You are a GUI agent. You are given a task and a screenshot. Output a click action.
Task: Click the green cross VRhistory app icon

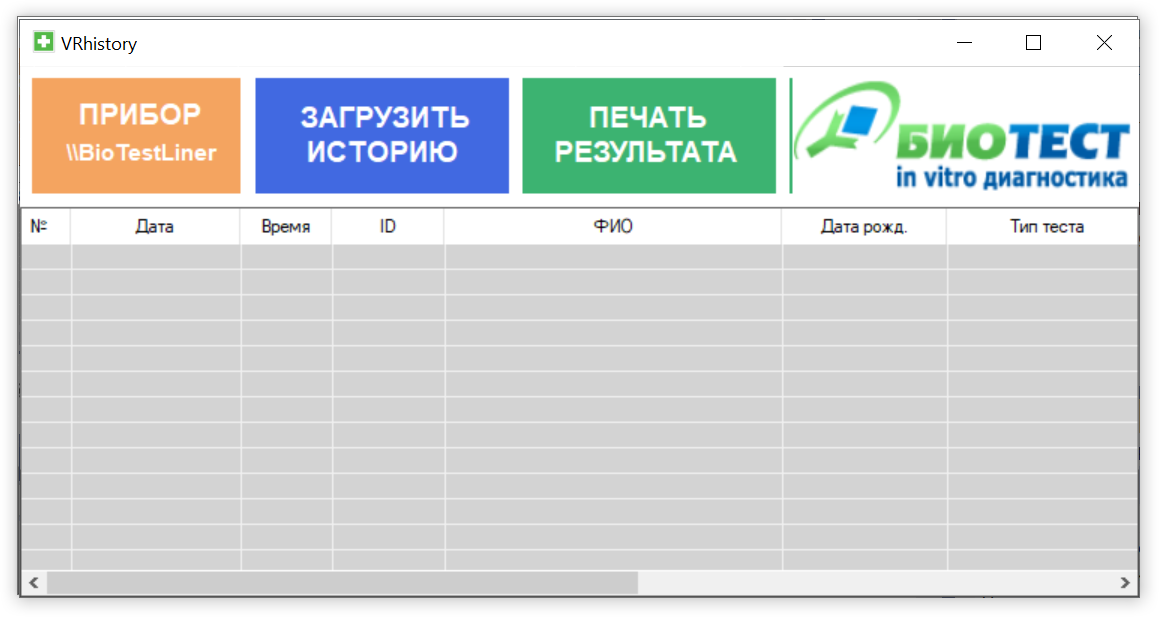click(44, 42)
